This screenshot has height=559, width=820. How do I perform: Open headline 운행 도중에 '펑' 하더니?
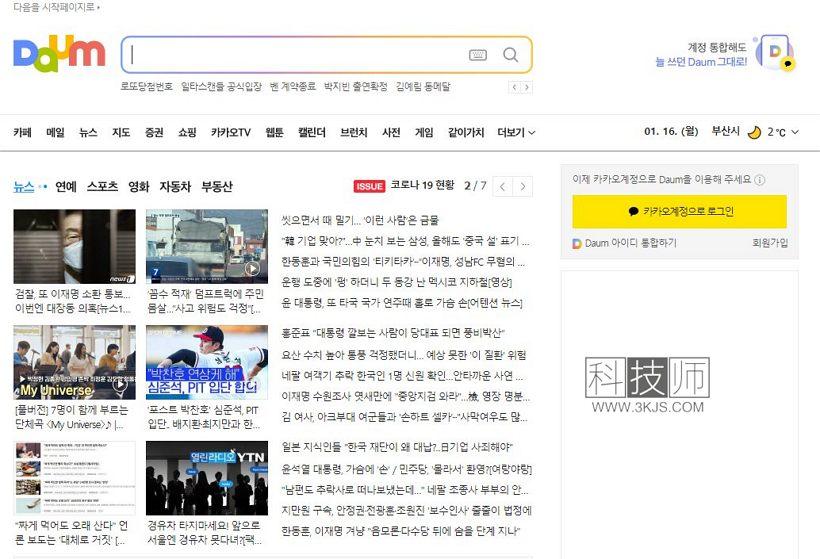click(396, 282)
